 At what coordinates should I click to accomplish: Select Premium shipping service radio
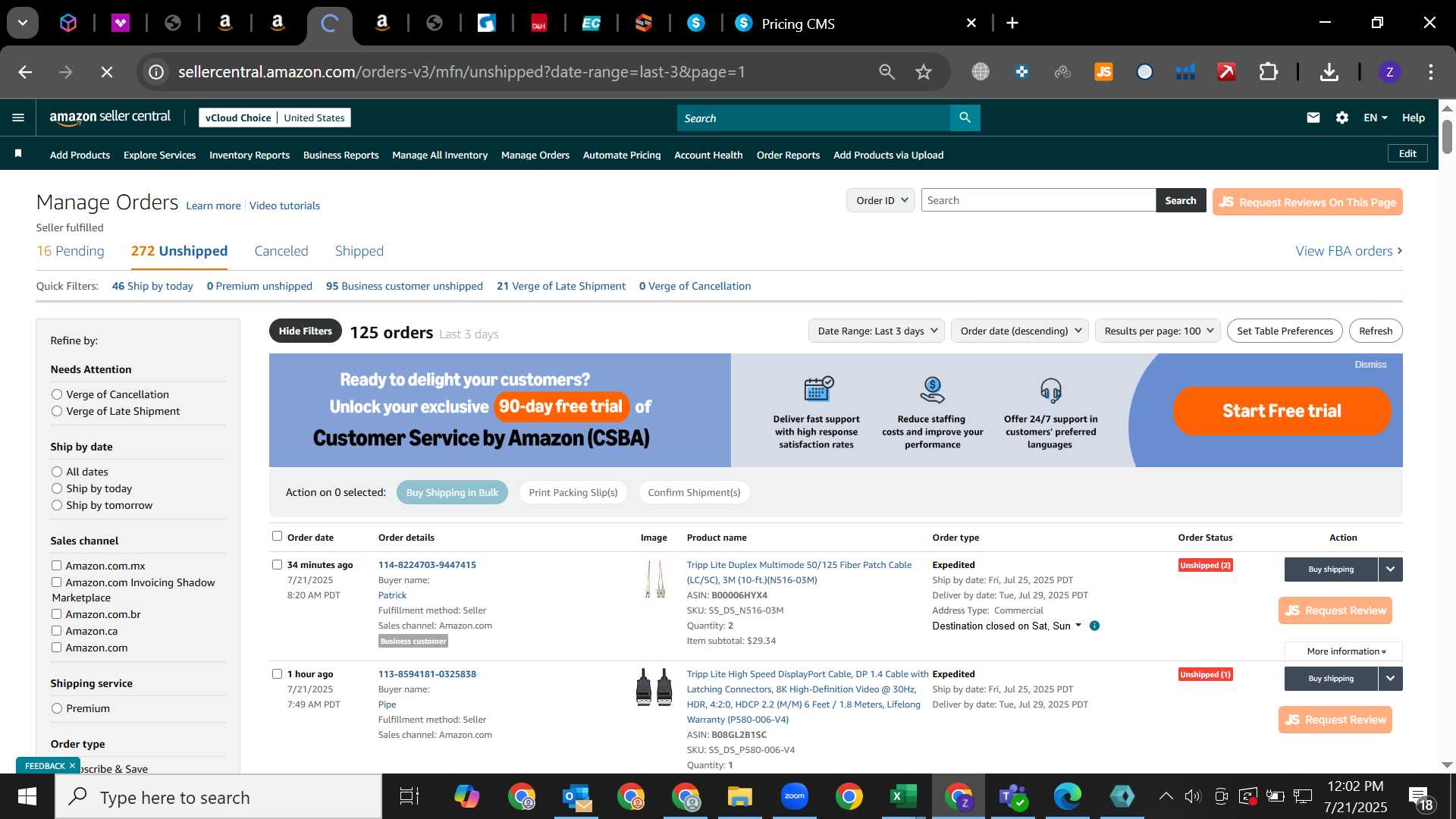tap(57, 708)
